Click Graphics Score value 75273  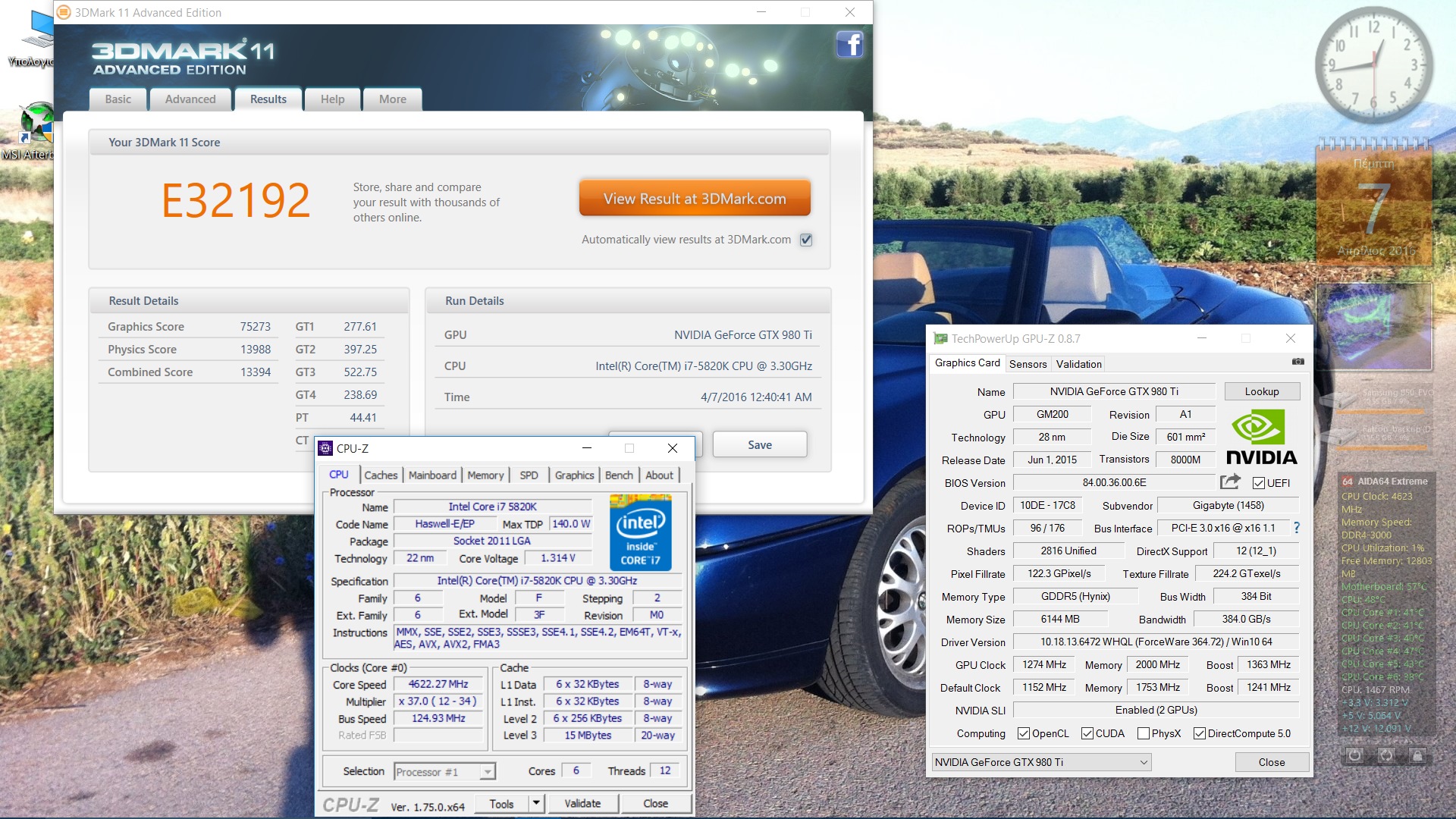pos(255,327)
